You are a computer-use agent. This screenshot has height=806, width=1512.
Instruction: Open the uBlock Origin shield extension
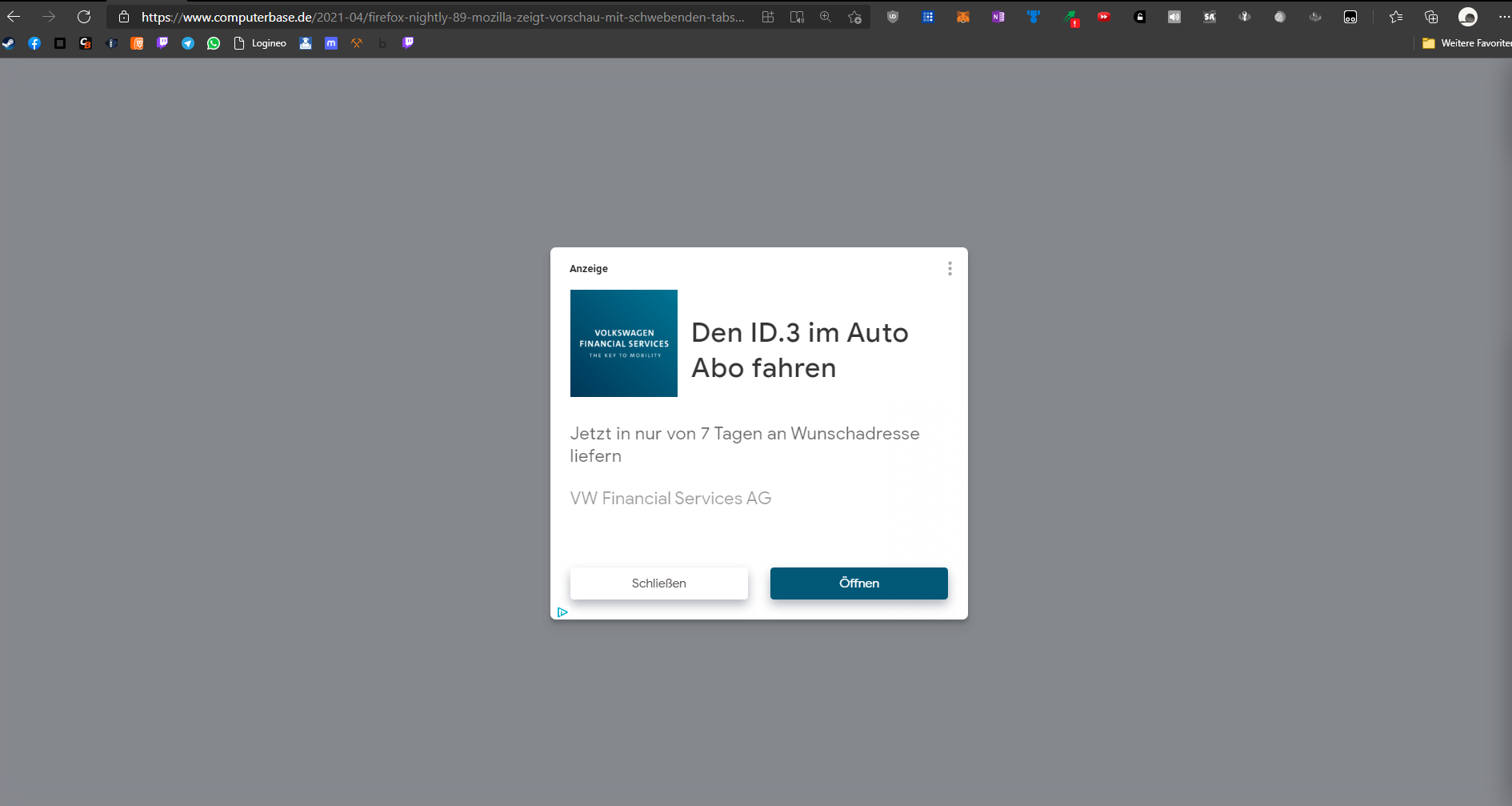pyautogui.click(x=893, y=17)
